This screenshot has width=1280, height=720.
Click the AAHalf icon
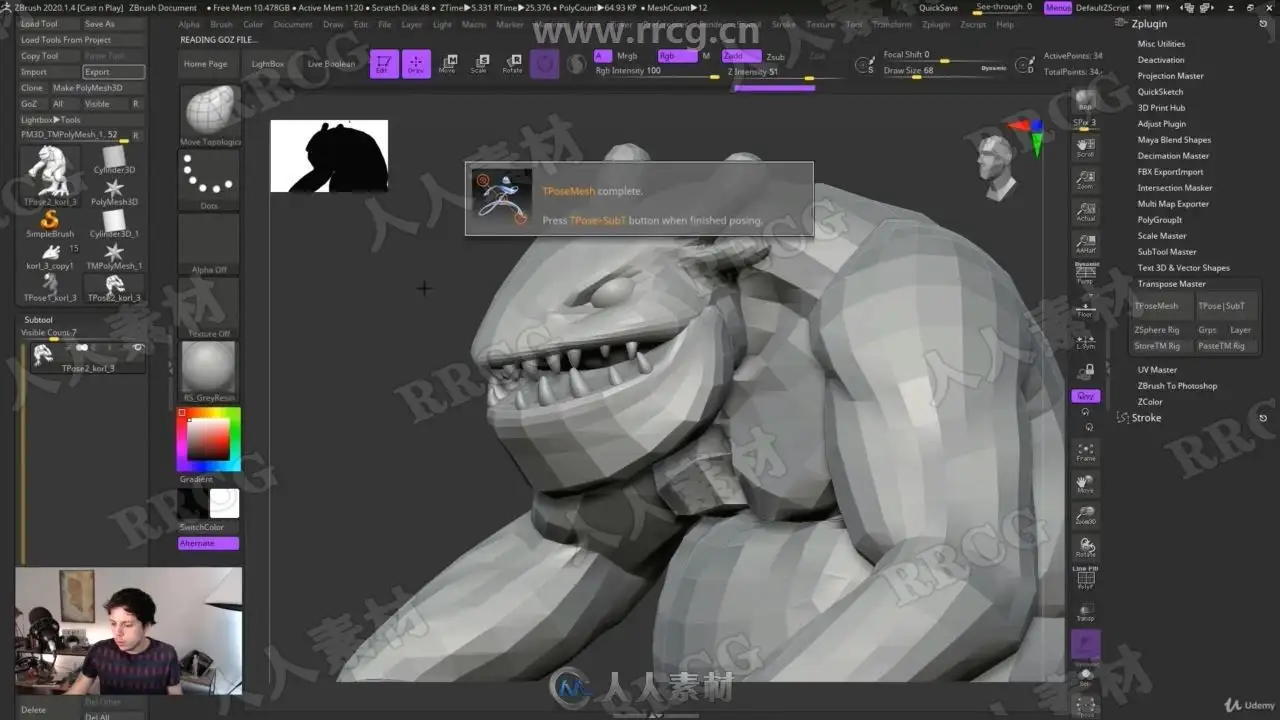(1085, 244)
